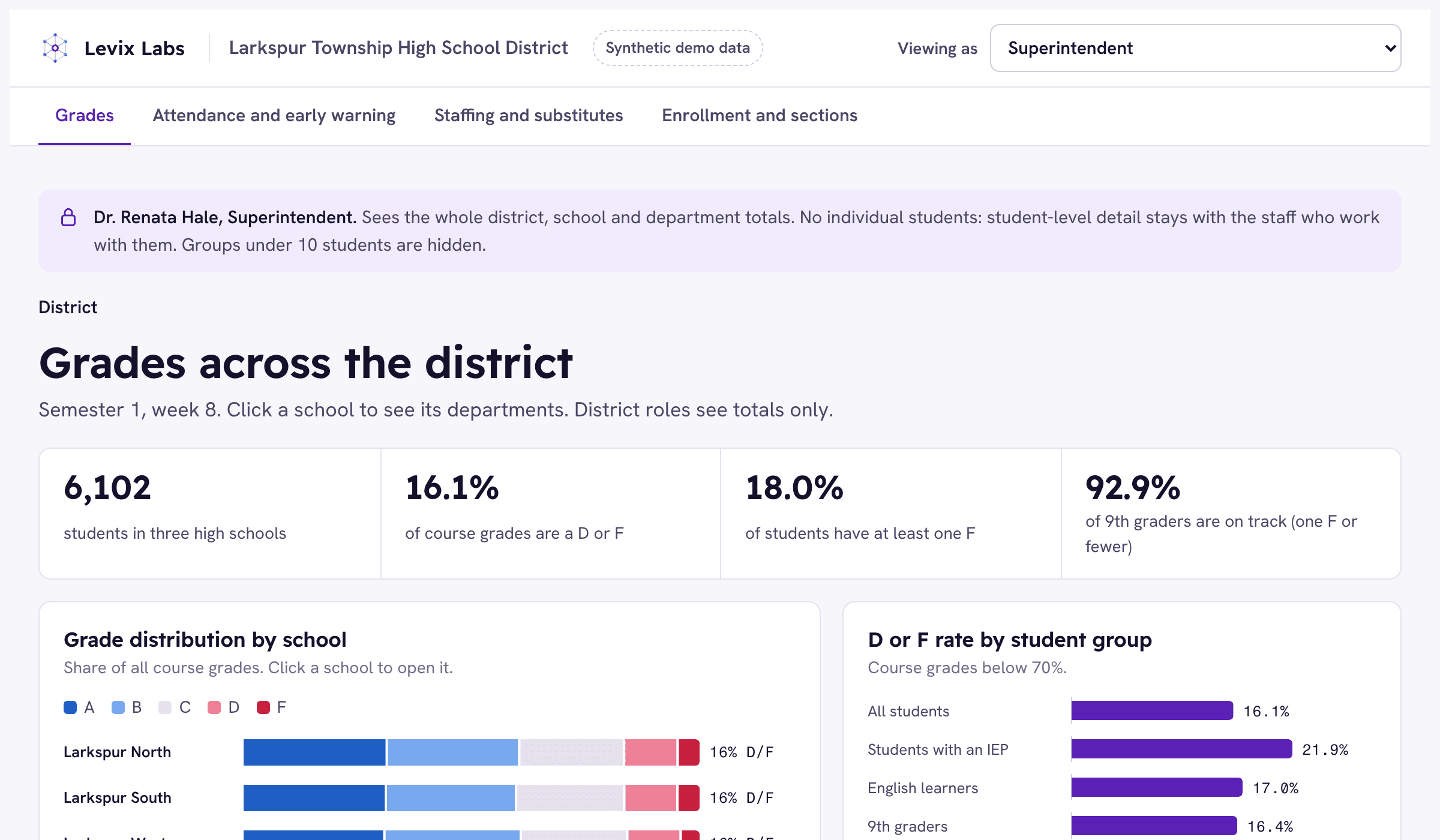This screenshot has height=840, width=1440.
Task: Click the 16% D/F label beside Larkspur North
Action: pyautogui.click(x=742, y=752)
